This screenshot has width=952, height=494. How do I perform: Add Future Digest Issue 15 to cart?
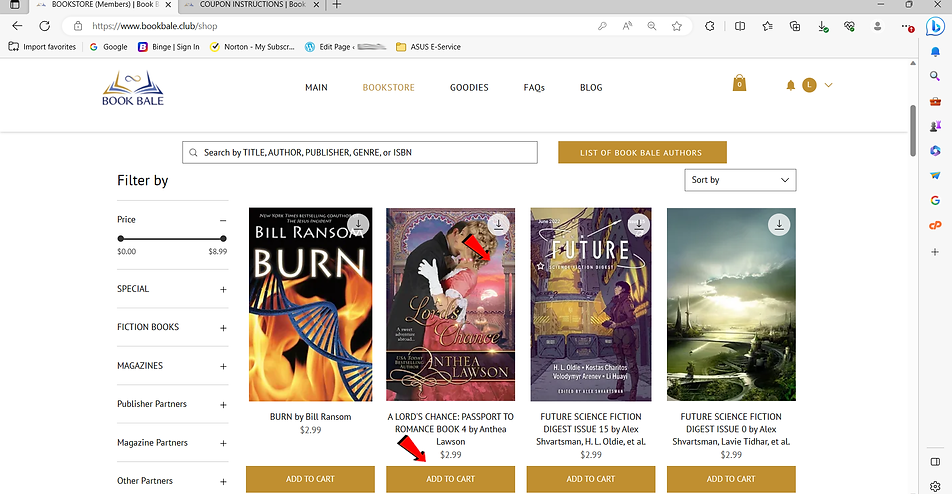click(591, 479)
